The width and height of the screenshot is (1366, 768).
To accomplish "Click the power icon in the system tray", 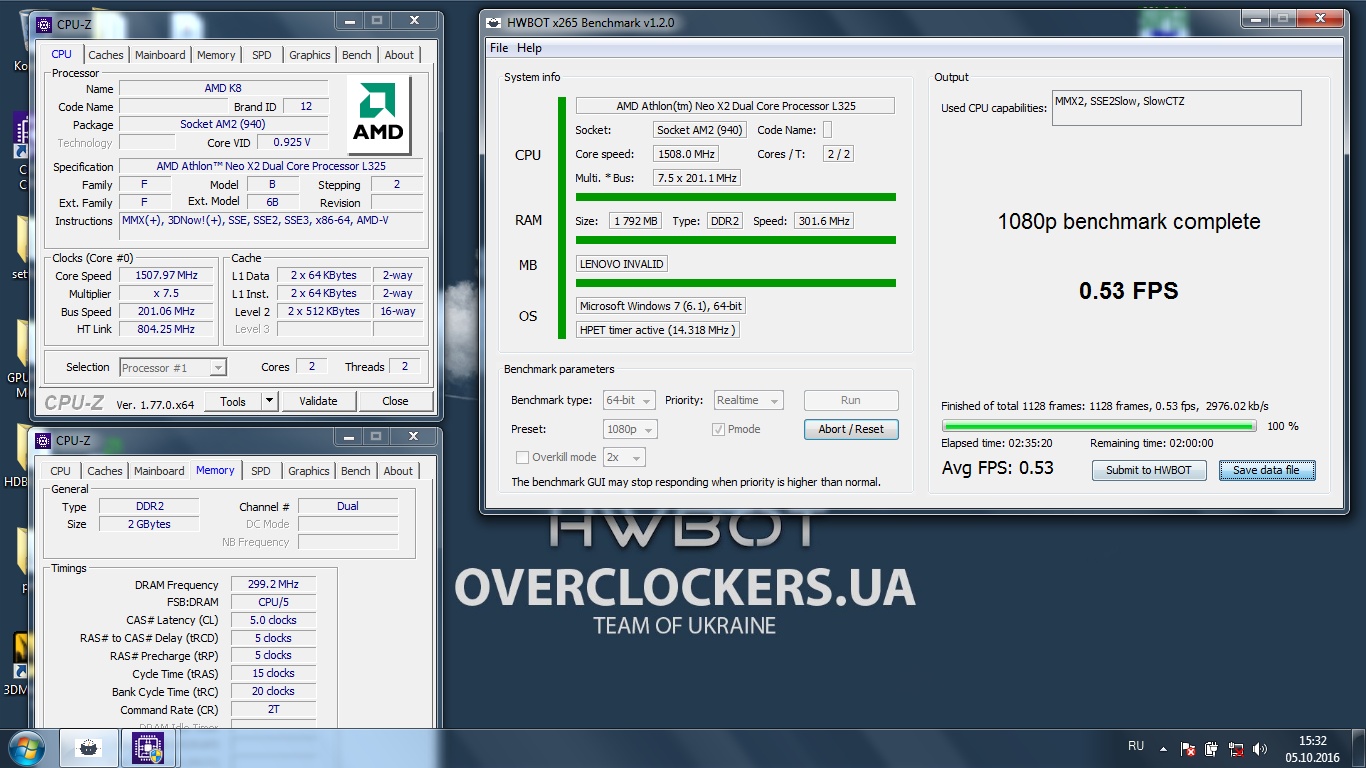I will point(1212,748).
